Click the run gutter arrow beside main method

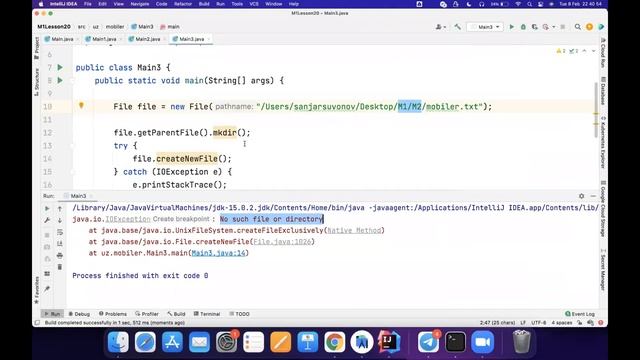point(60,80)
